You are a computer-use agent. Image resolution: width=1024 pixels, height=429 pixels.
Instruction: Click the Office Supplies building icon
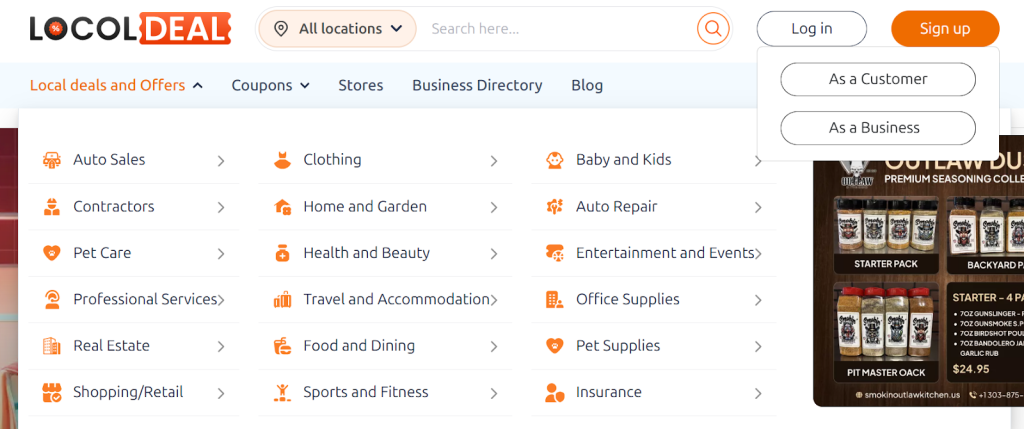pyautogui.click(x=554, y=300)
